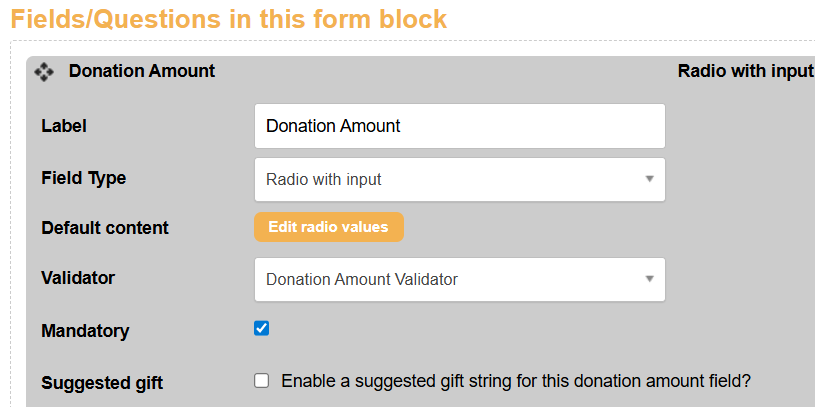Click the "Mandatory" row caption
This screenshot has width=815, height=407.
[x=85, y=330]
